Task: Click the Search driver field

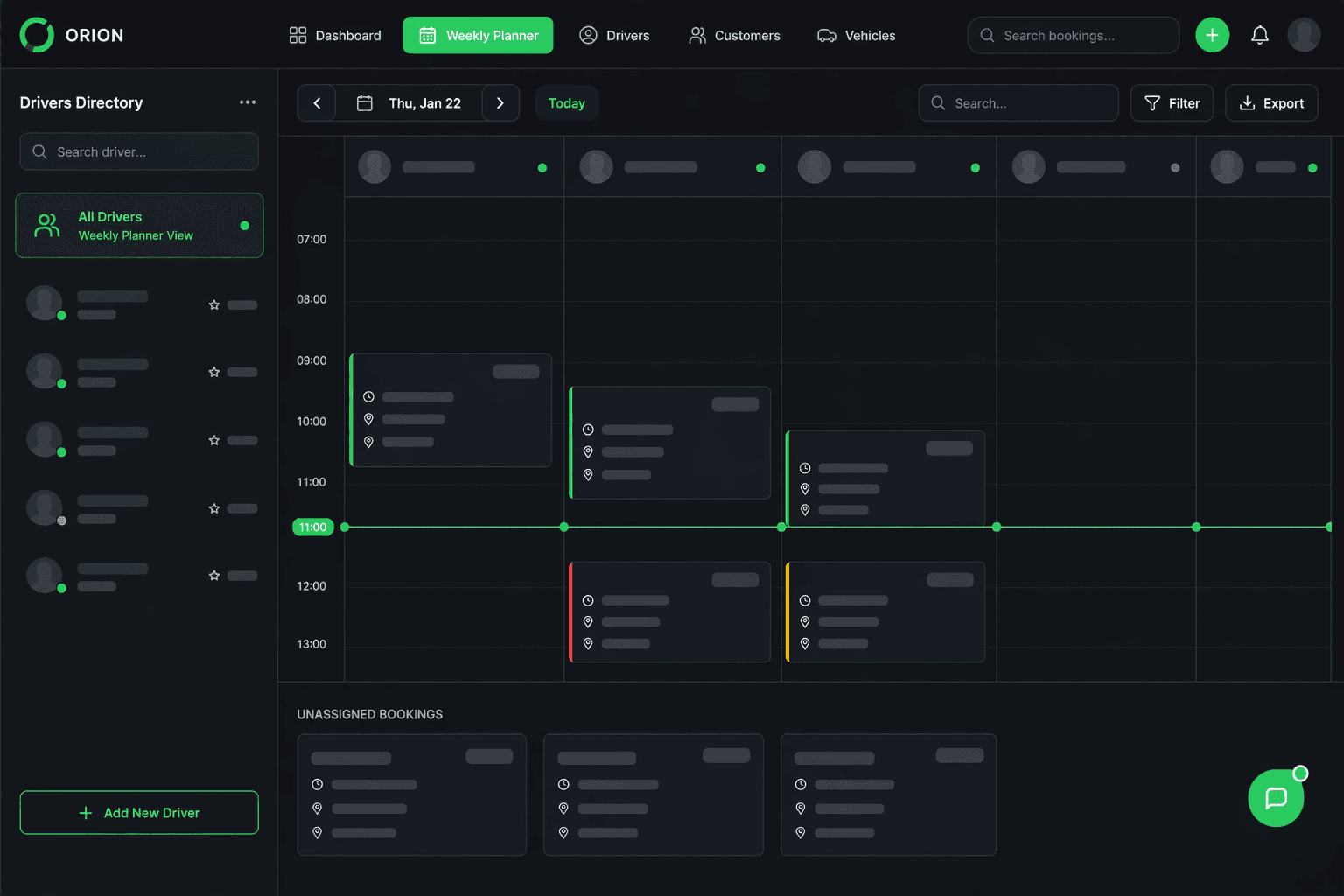Action: tap(139, 151)
